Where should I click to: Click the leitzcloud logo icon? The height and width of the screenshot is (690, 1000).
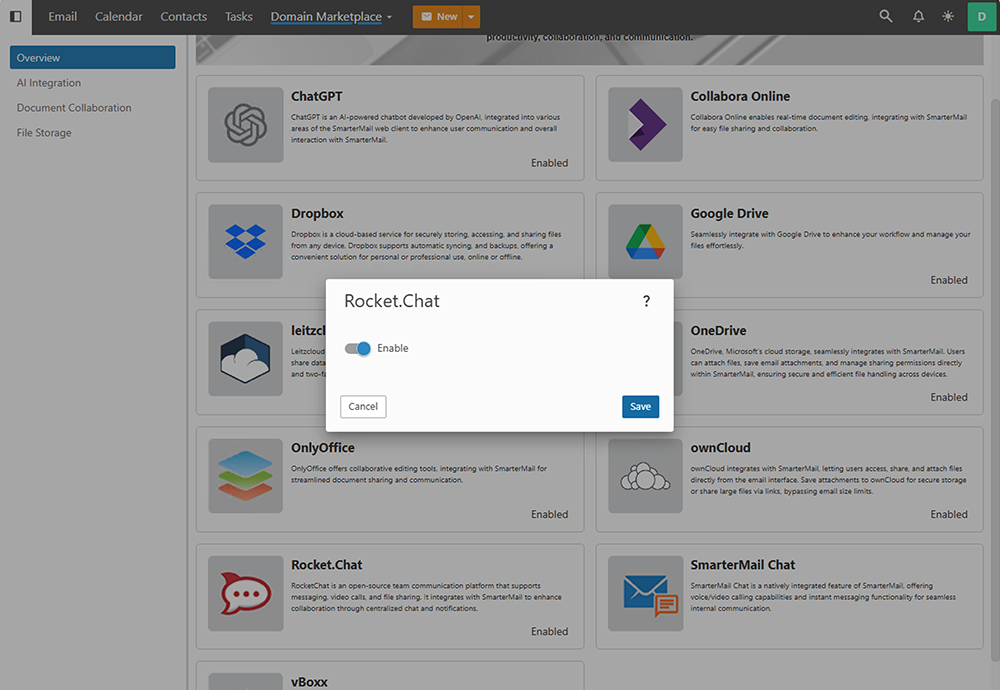(x=246, y=358)
